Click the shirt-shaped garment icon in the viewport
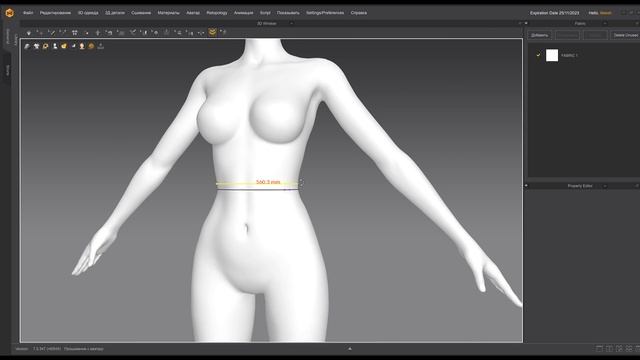 click(x=36, y=46)
